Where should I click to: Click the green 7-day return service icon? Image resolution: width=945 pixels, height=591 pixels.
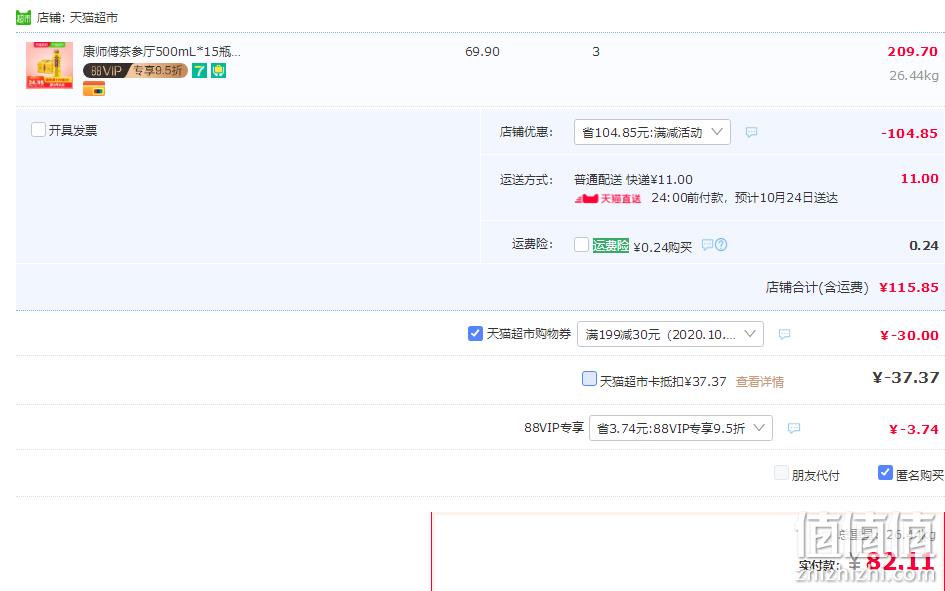tap(199, 70)
